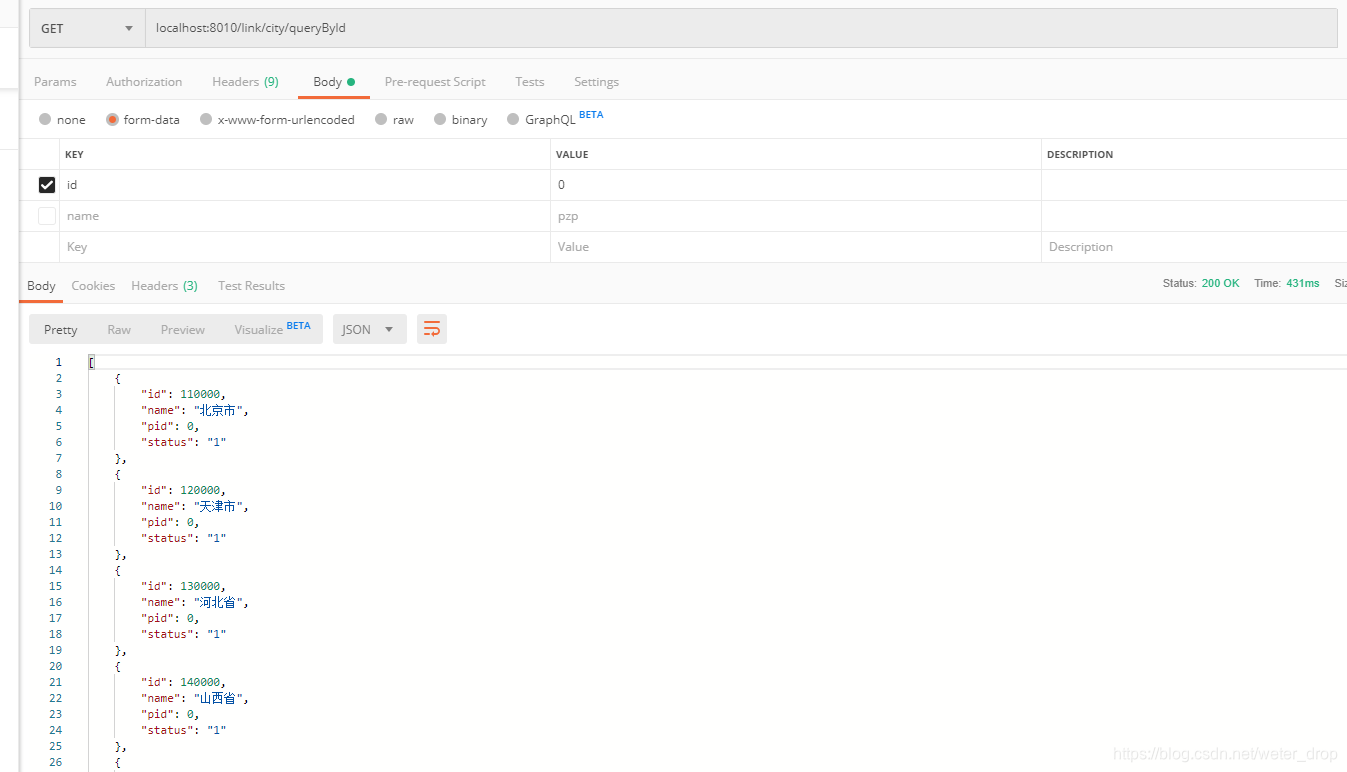Open the response Cookies tab
The height and width of the screenshot is (772, 1347).
(x=93, y=286)
